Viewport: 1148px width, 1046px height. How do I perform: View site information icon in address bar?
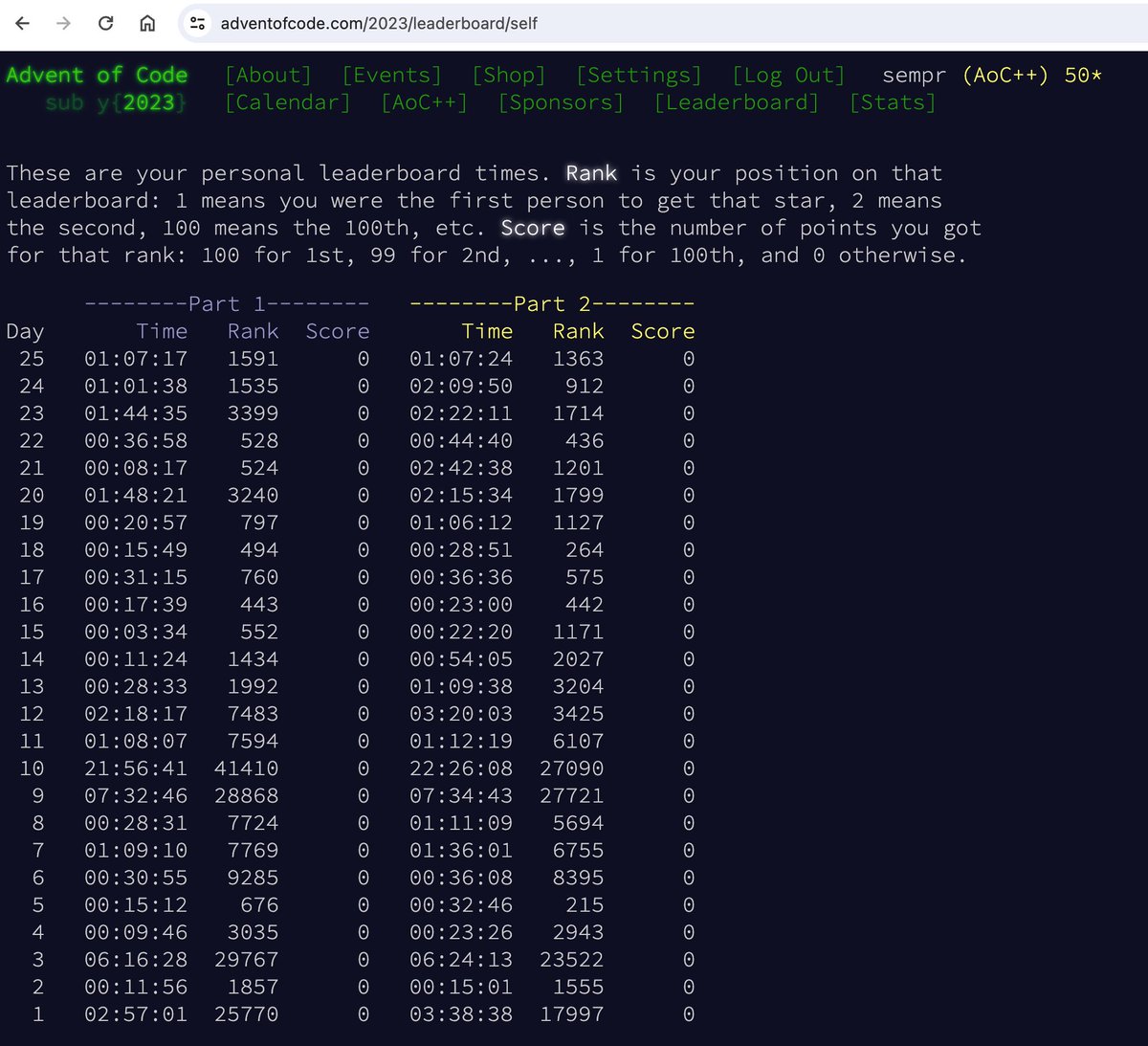[197, 23]
